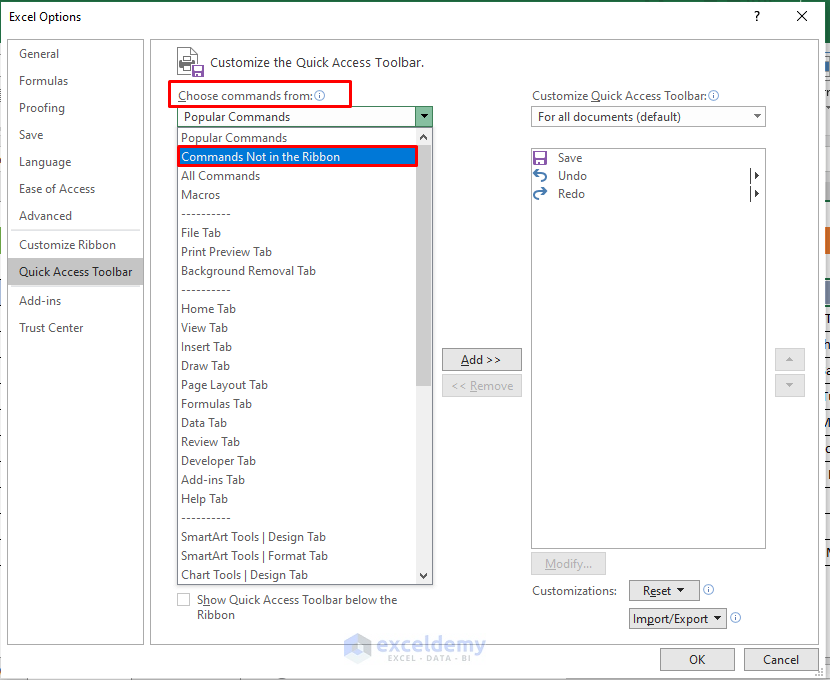The width and height of the screenshot is (830, 680).
Task: Open the Import/Export dropdown button
Action: pos(678,619)
